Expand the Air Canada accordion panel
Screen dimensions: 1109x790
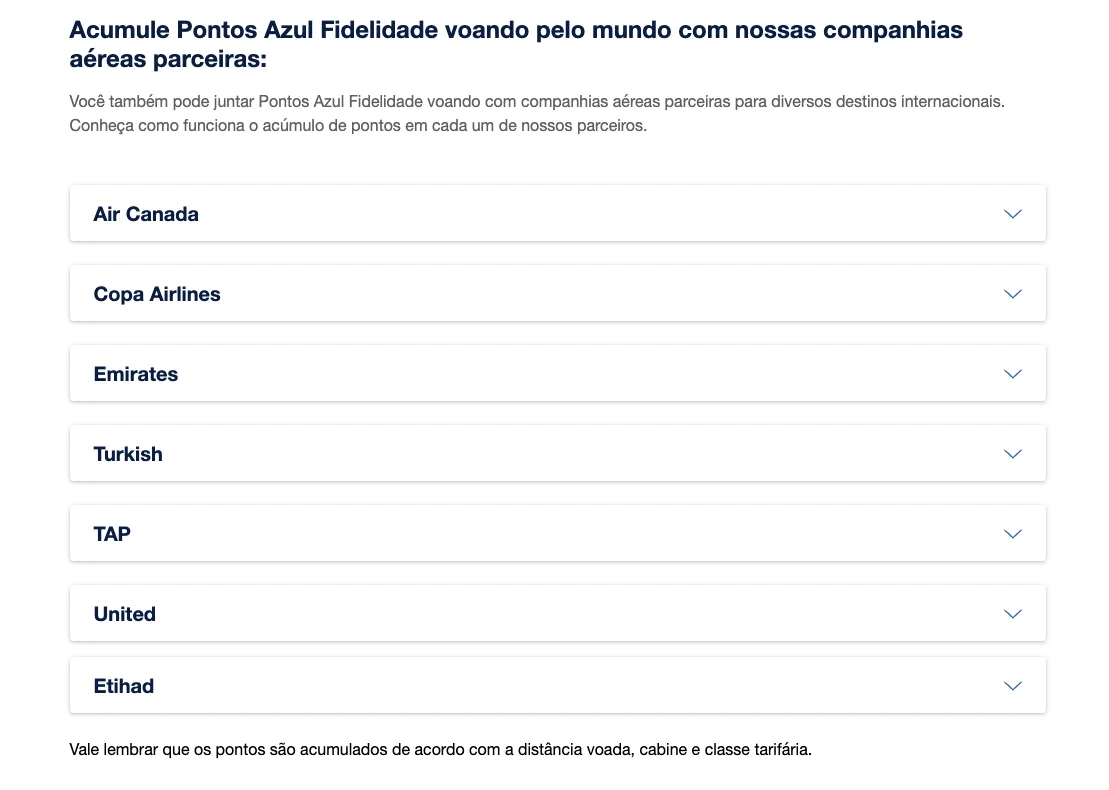click(557, 213)
